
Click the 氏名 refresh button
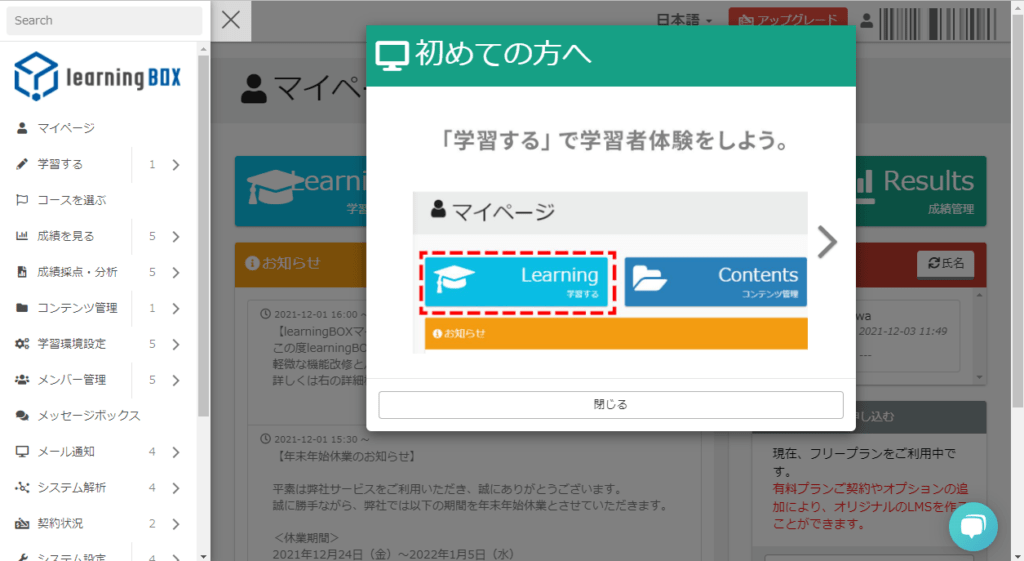click(x=946, y=263)
